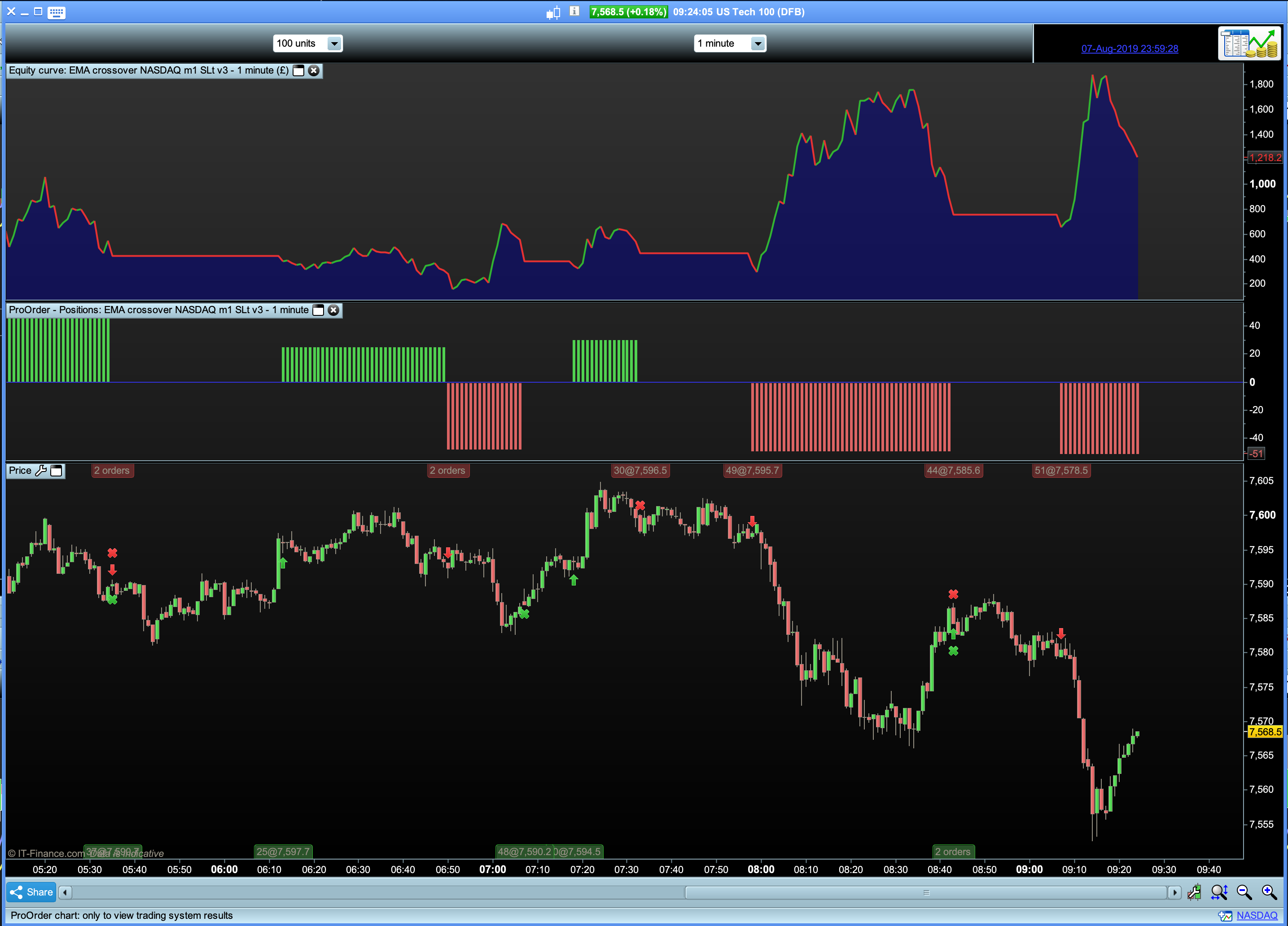
Task: Click the horizontal scrollbar thumb
Action: click(x=926, y=892)
